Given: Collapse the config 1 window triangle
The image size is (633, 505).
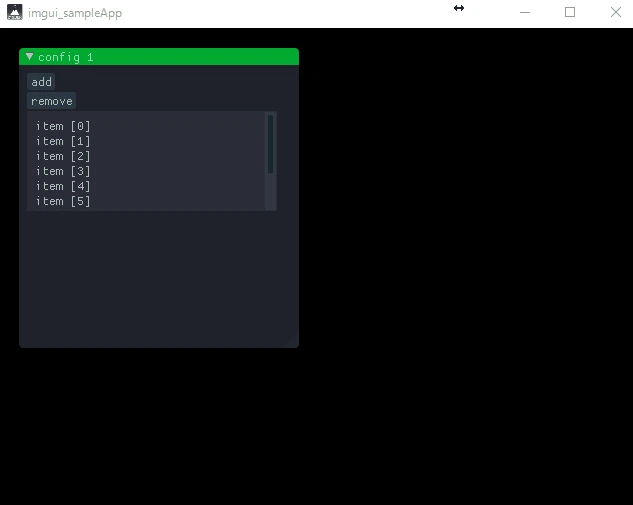Looking at the screenshot, I should [x=29, y=57].
